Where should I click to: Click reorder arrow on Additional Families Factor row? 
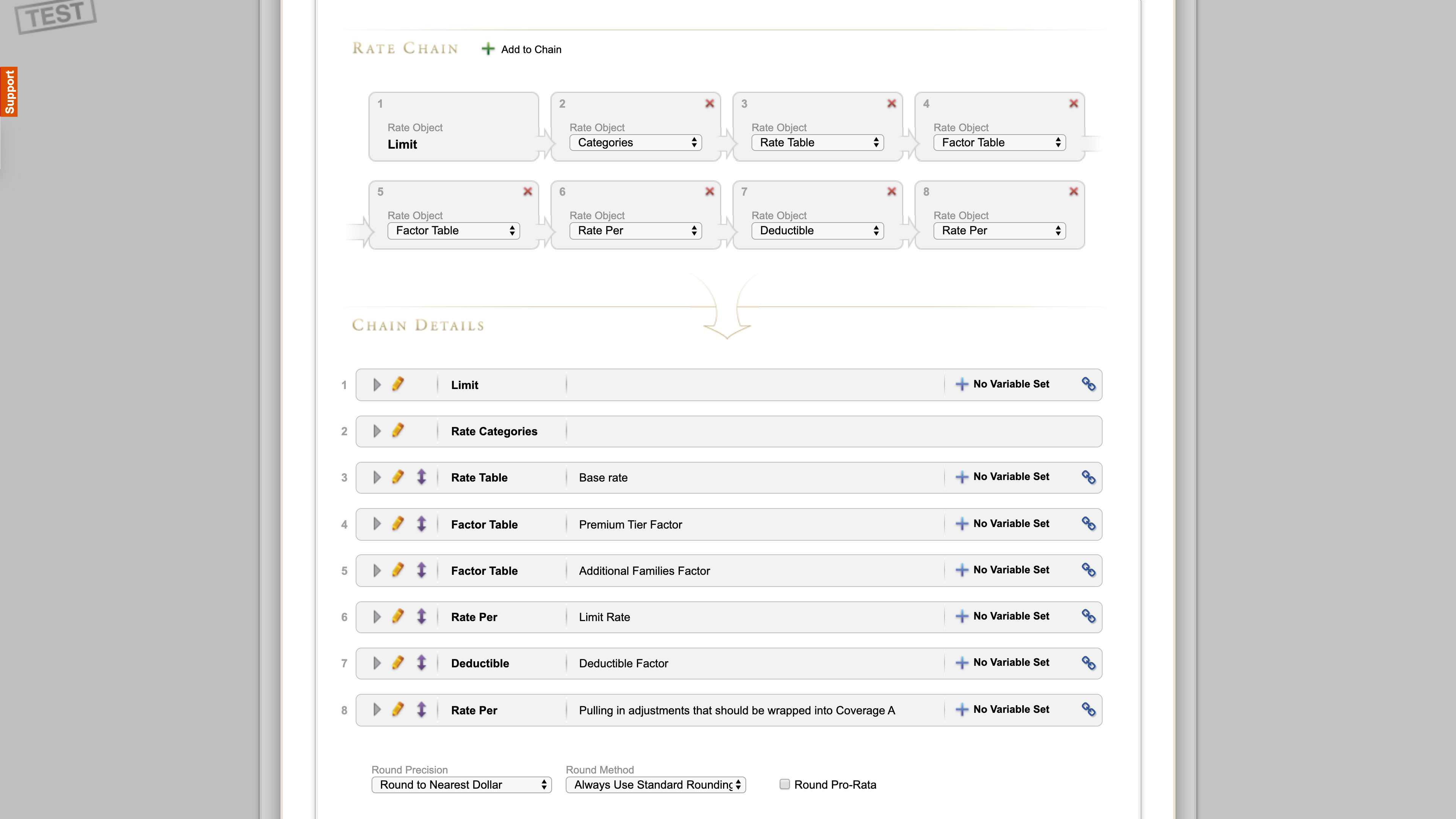422,570
